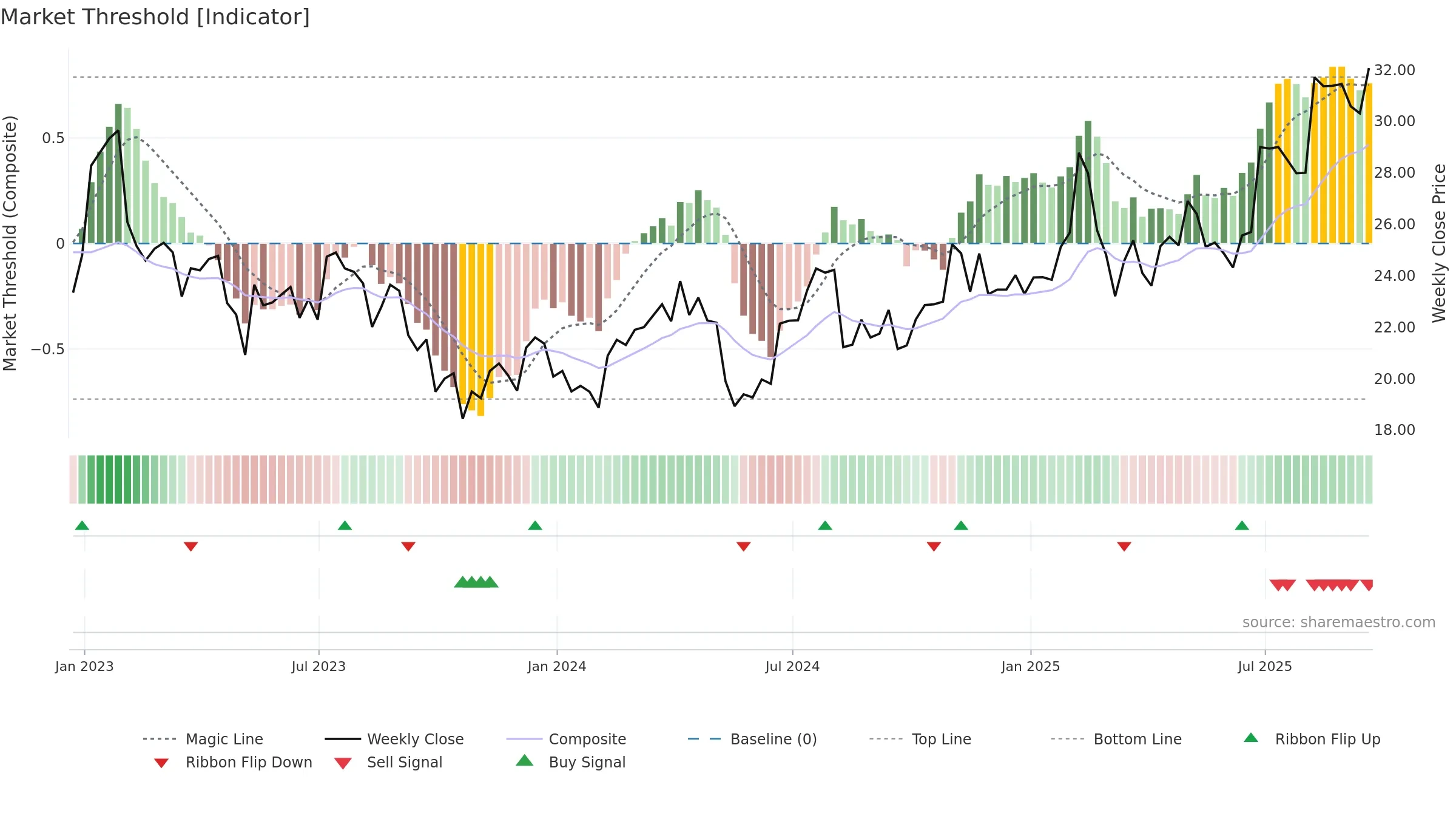
Task: Click the Ribbon Flip Up marker at Jan 2023
Action: point(82,525)
